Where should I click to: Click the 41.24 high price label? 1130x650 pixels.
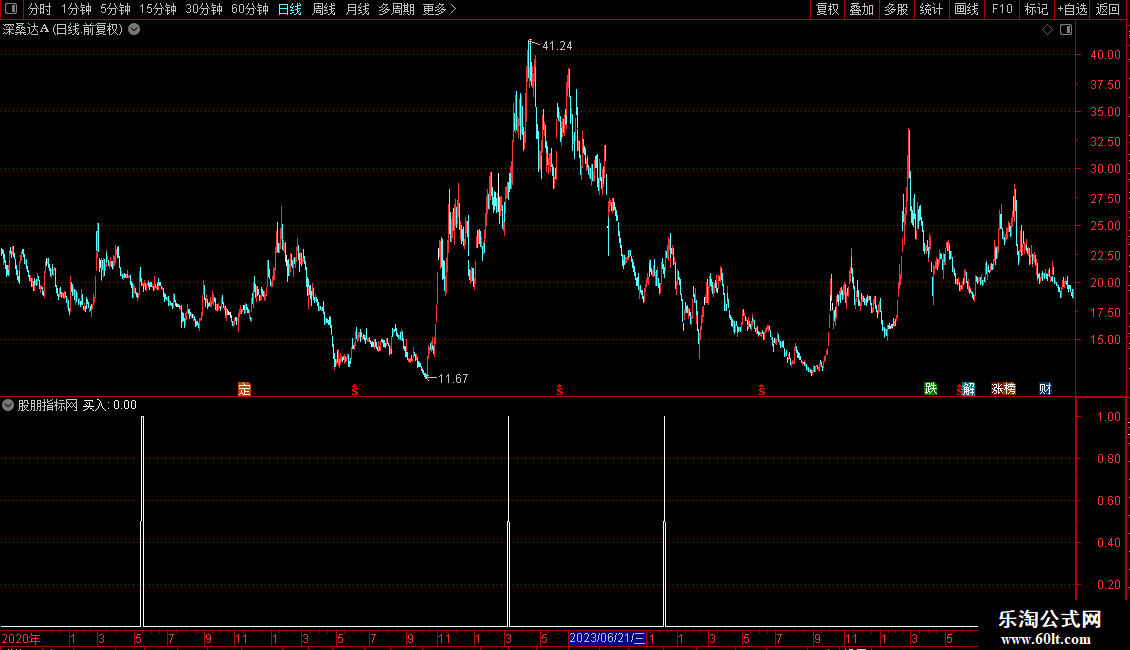(x=557, y=45)
